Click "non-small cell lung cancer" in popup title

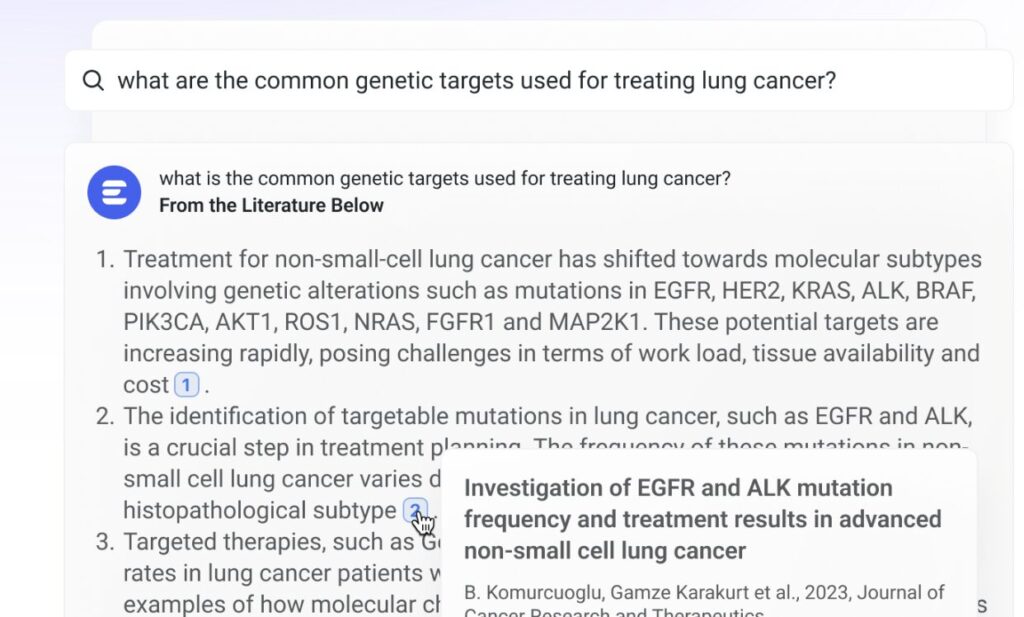[605, 550]
